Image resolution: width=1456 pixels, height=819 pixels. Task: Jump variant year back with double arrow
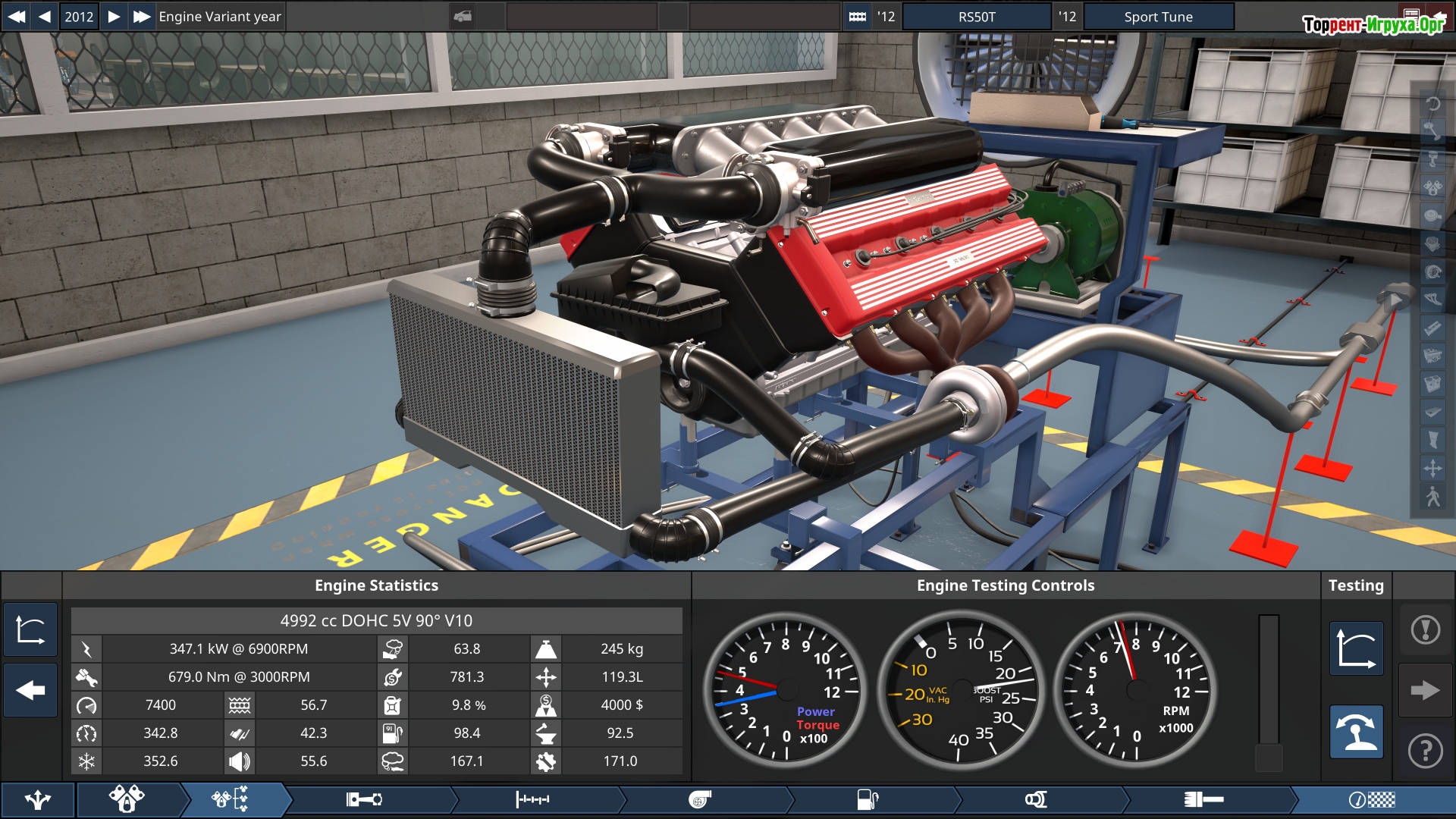[x=16, y=16]
